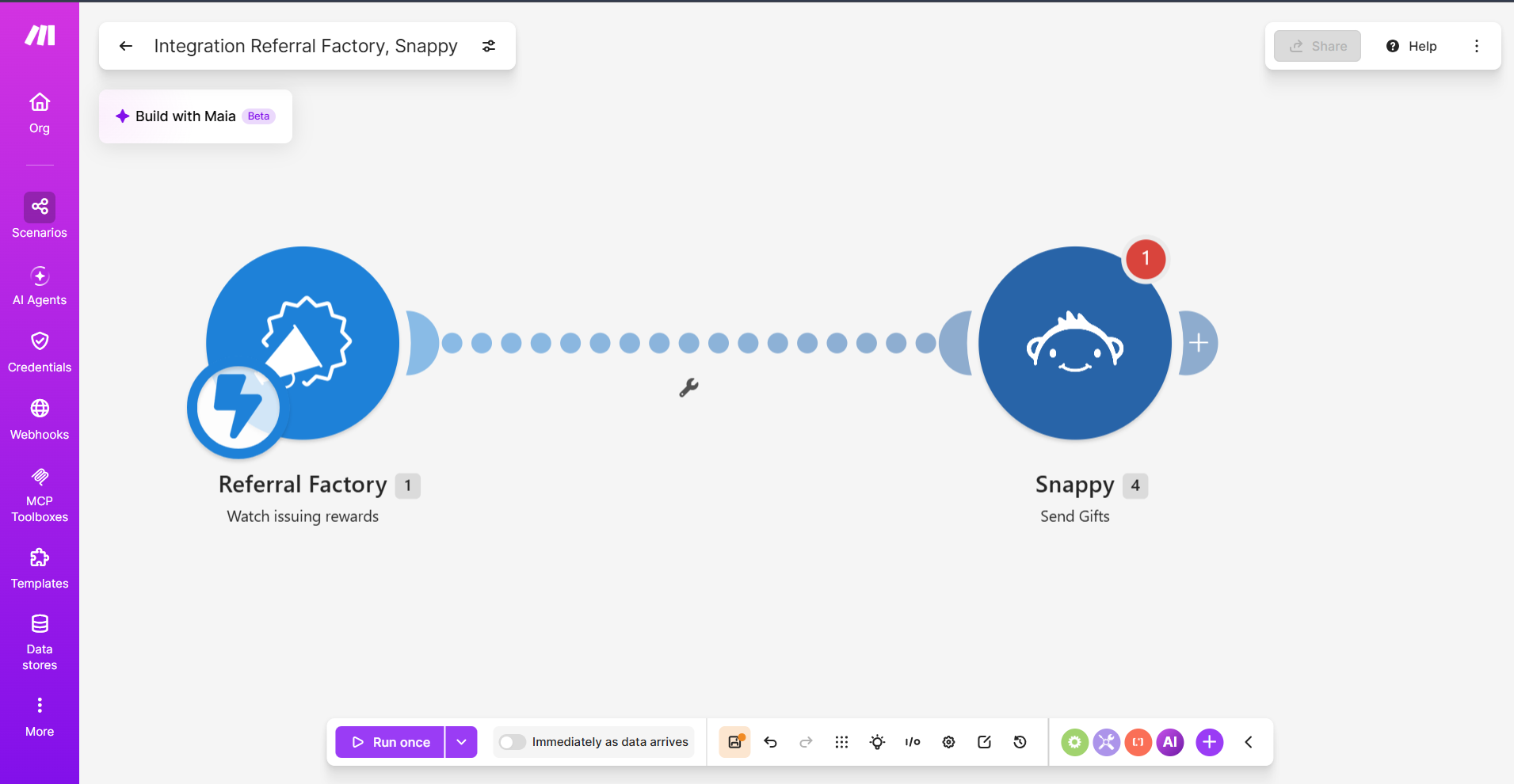This screenshot has width=1514, height=784.
Task: Go back using the arrow button
Action: (x=125, y=46)
